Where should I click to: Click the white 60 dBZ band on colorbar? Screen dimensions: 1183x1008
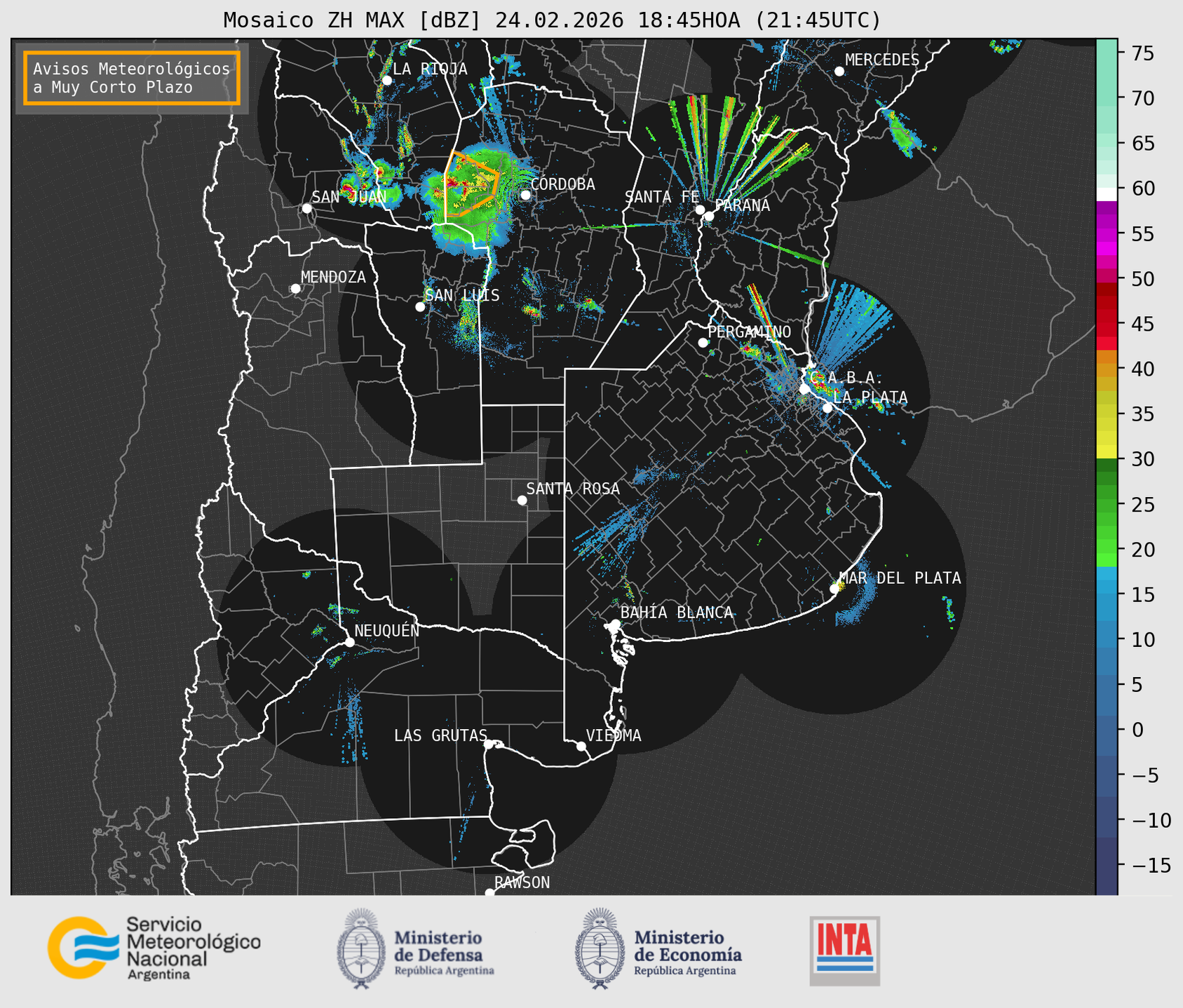pos(1106,193)
